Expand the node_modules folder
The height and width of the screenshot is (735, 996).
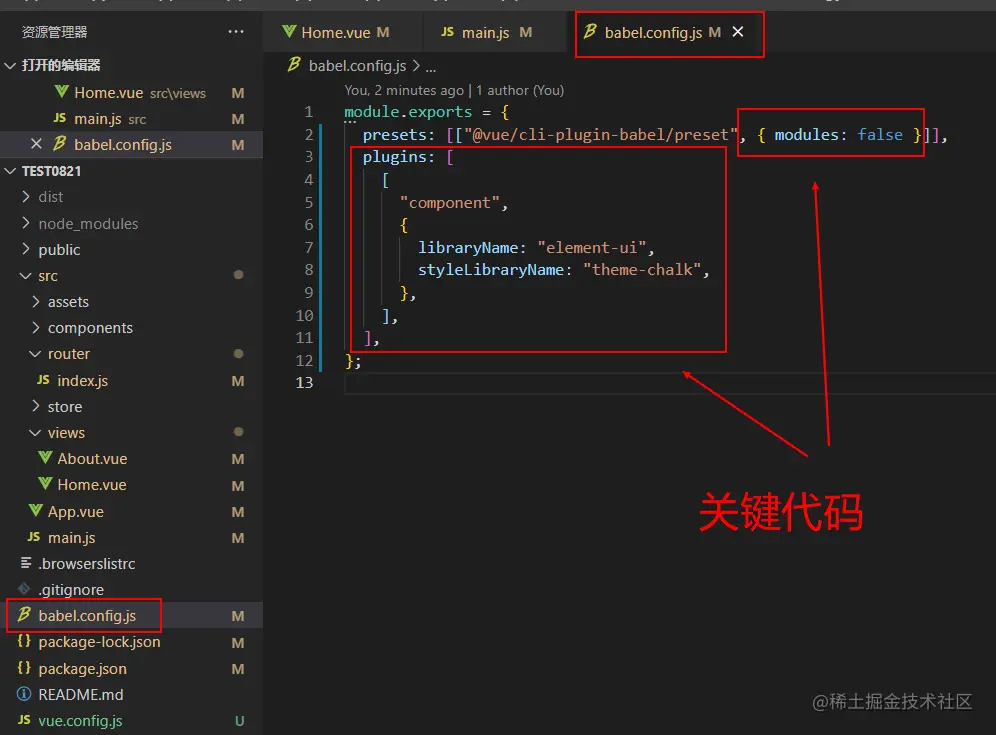click(131, 224)
